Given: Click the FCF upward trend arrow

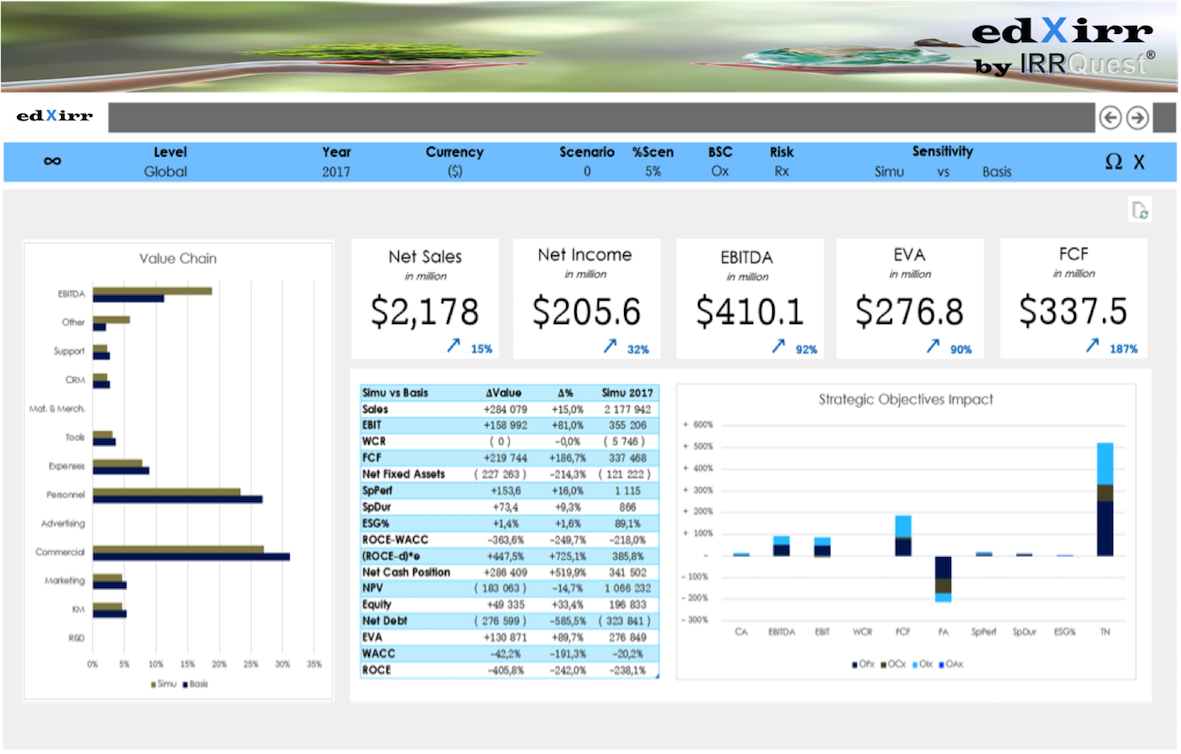Looking at the screenshot, I should (1093, 346).
